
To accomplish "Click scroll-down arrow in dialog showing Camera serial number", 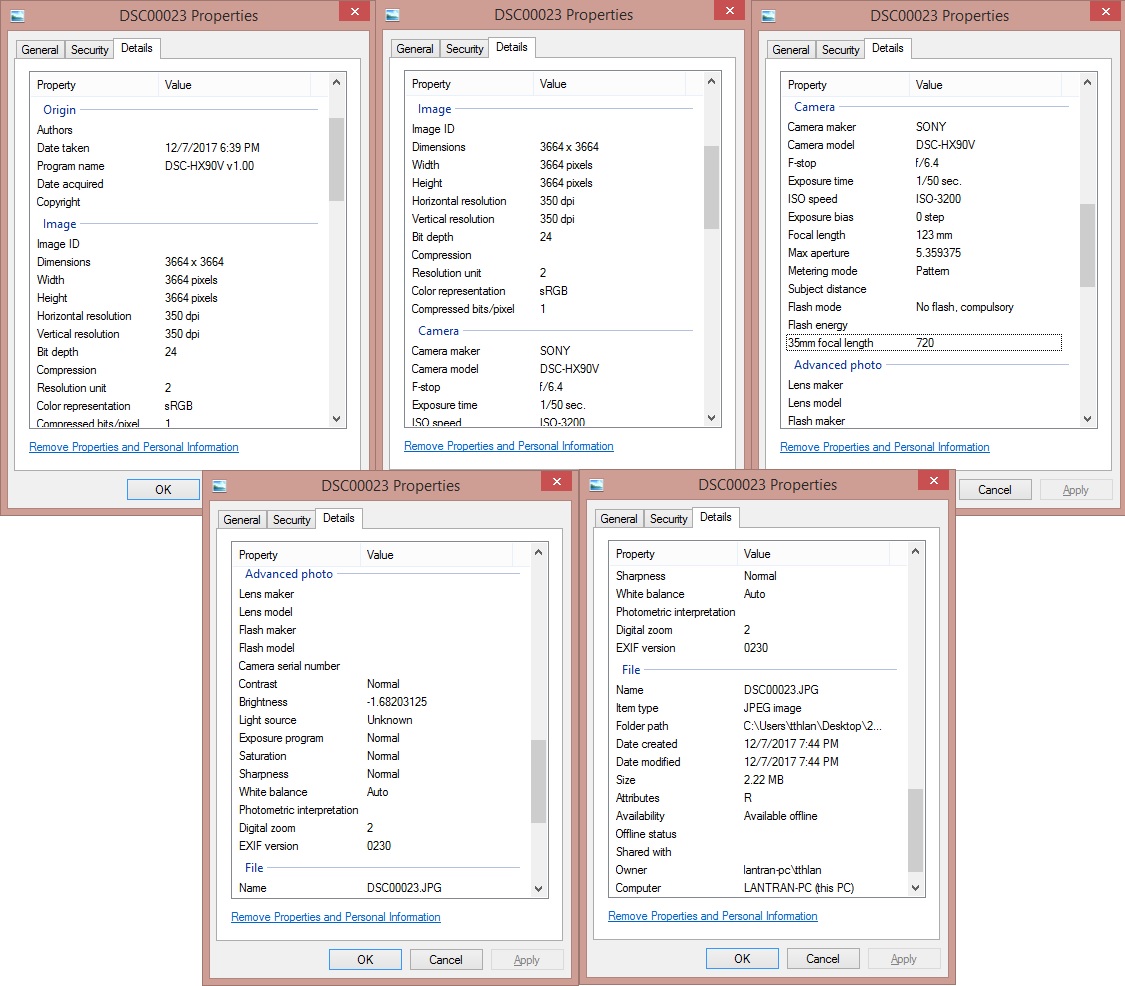I will [539, 888].
